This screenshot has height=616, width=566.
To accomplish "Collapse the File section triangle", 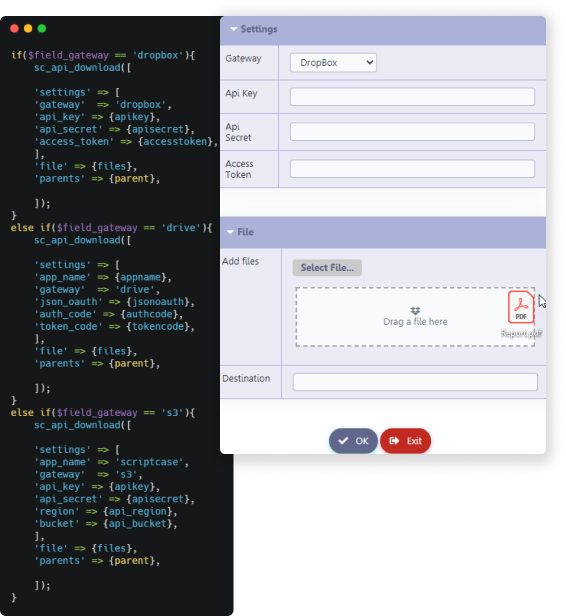I will (x=230, y=232).
